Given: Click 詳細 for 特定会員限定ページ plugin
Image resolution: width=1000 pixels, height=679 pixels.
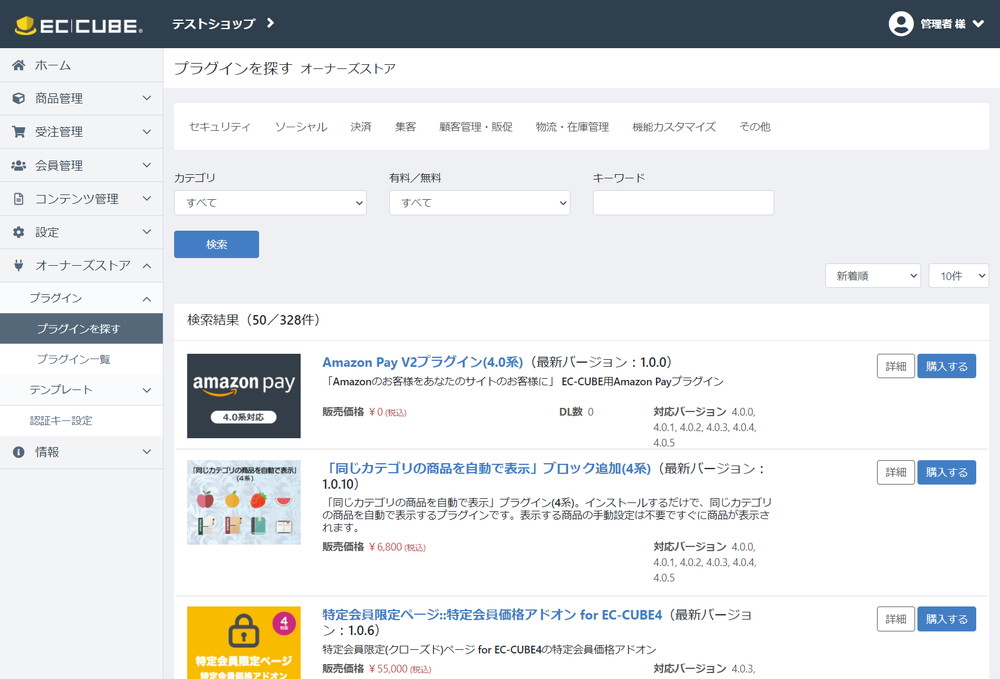Looking at the screenshot, I should (x=895, y=619).
